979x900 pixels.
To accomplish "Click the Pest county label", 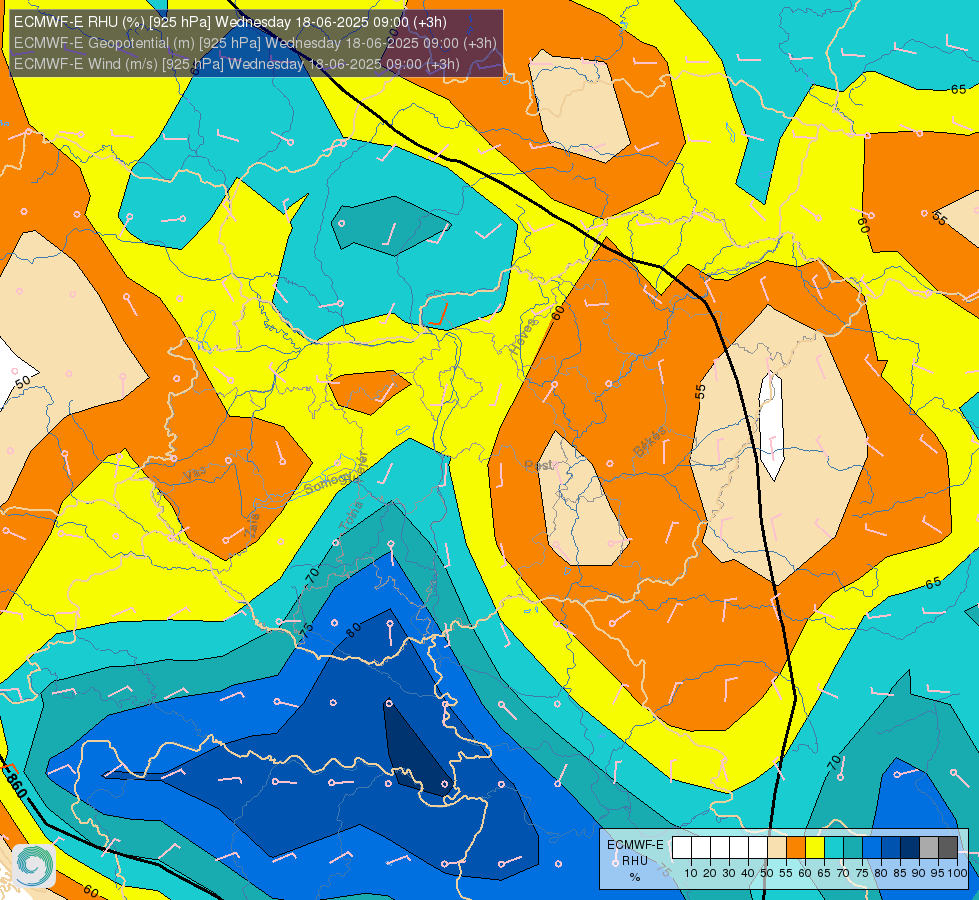I will click(x=539, y=465).
